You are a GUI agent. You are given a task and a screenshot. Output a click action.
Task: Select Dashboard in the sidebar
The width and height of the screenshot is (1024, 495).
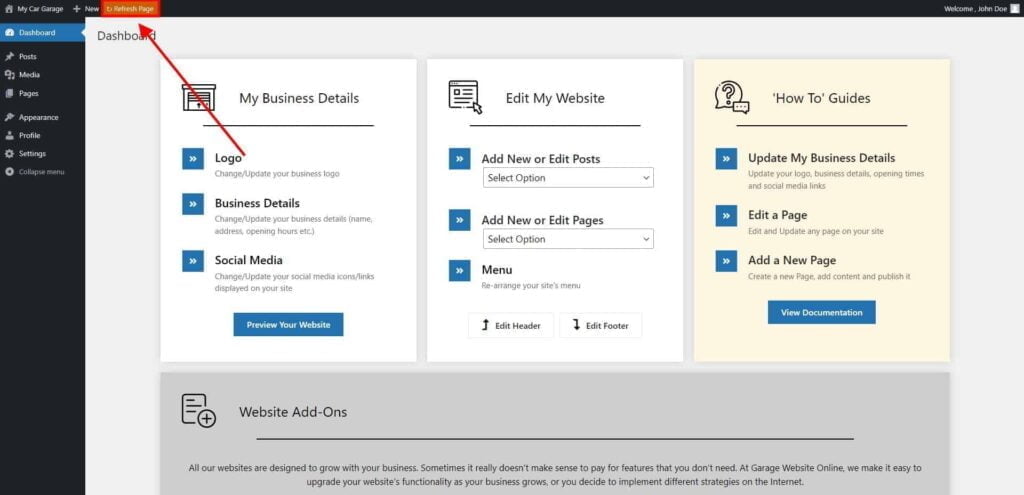(x=42, y=33)
